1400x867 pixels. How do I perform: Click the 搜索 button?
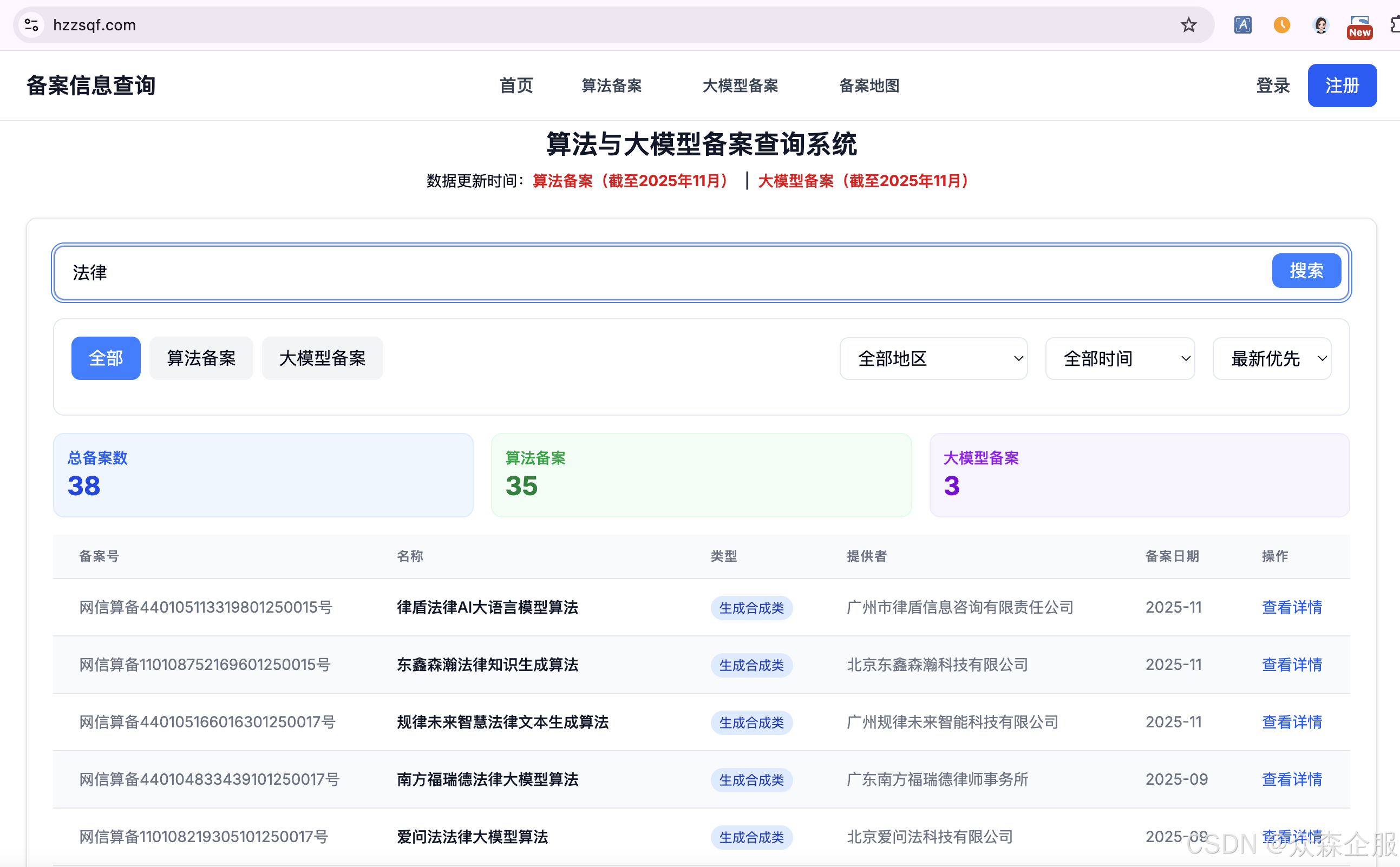[1306, 271]
